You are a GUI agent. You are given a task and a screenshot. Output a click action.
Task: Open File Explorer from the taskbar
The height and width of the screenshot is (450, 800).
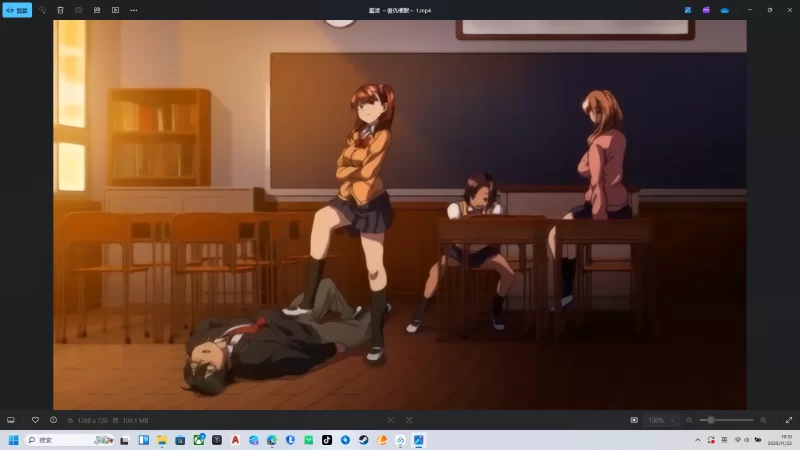(x=162, y=440)
